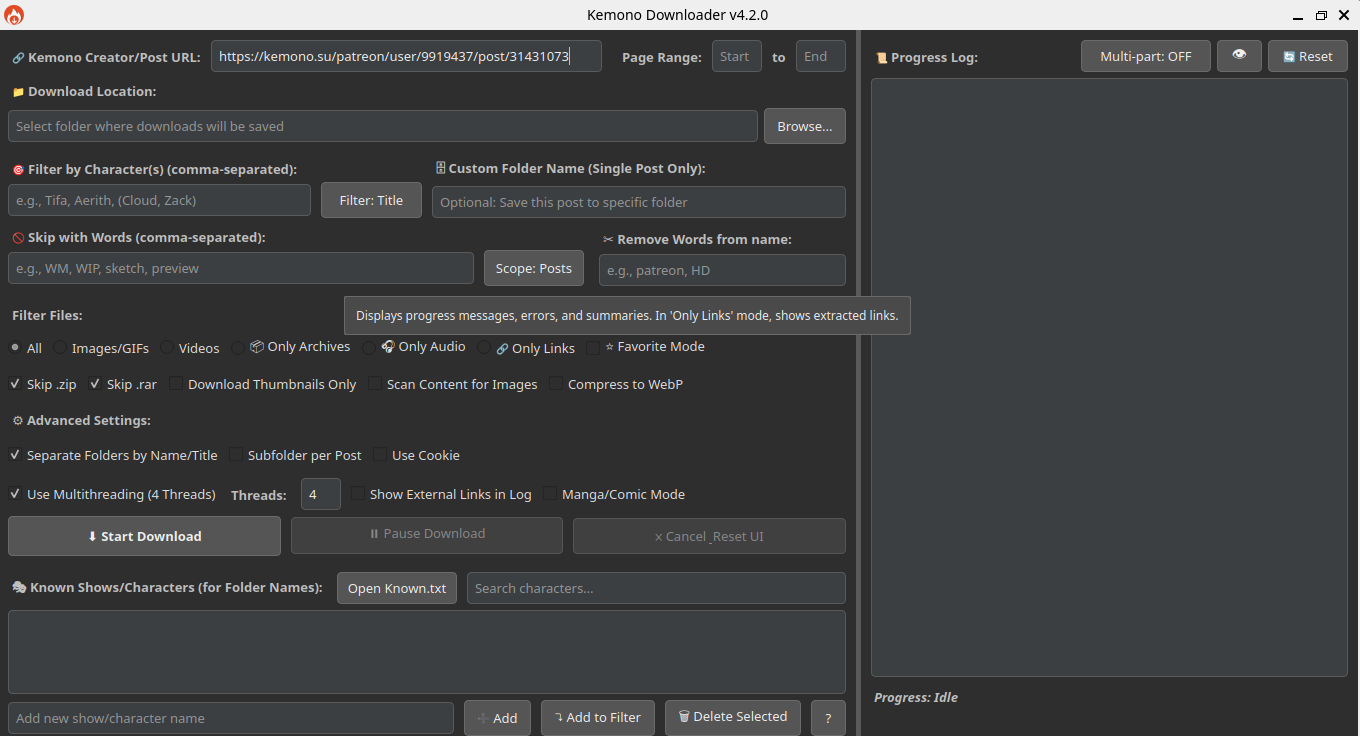Image resolution: width=1360 pixels, height=736 pixels.
Task: Reset the Progress Log
Action: pyautogui.click(x=1307, y=56)
